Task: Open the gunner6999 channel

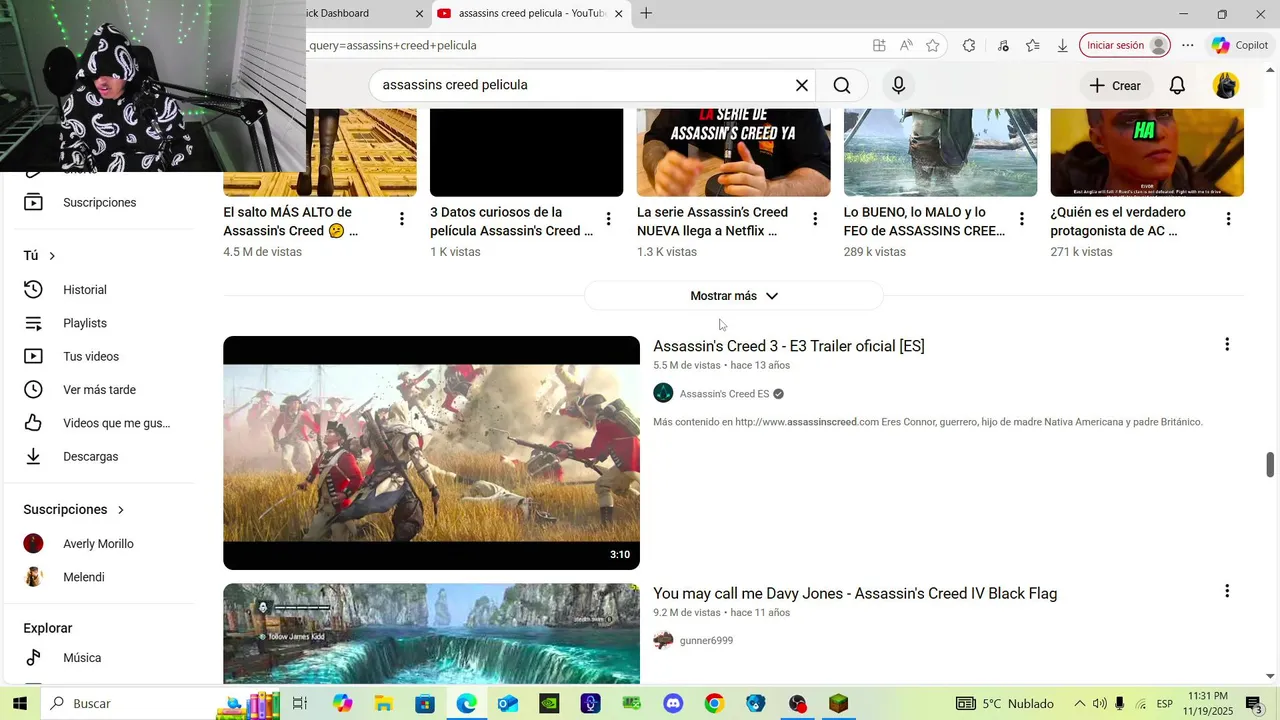Action: 706,640
